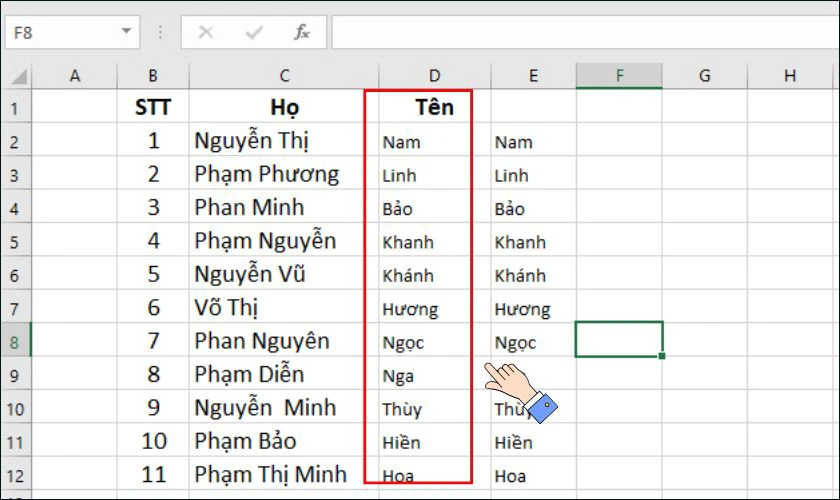Viewport: 840px width, 500px height.
Task: Select row 4 header
Action: [x=16, y=206]
